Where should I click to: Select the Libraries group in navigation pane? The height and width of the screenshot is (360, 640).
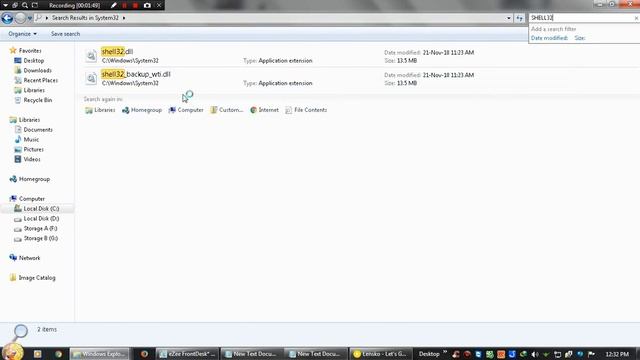tap(25, 120)
